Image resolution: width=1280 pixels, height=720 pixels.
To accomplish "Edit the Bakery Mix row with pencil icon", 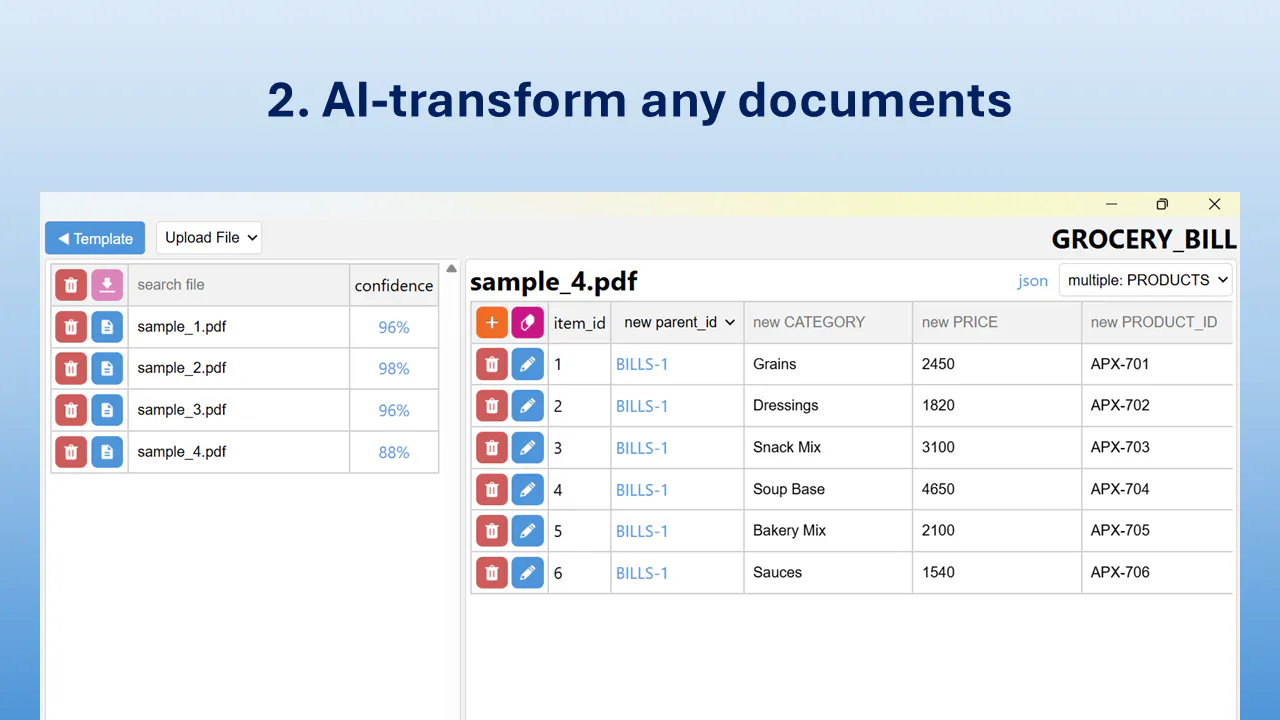I will coord(528,531).
